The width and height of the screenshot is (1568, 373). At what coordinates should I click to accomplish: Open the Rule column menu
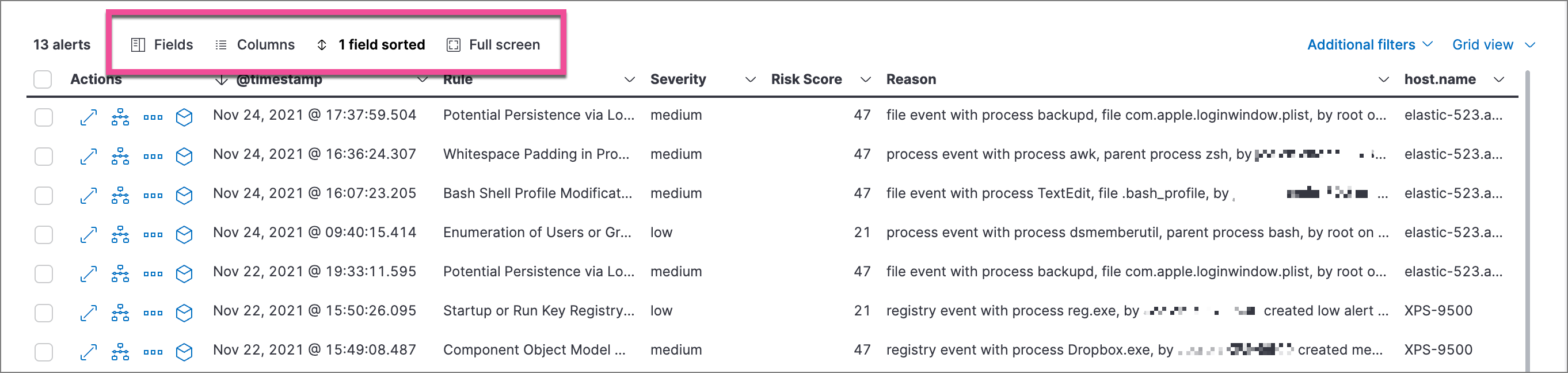click(x=630, y=79)
